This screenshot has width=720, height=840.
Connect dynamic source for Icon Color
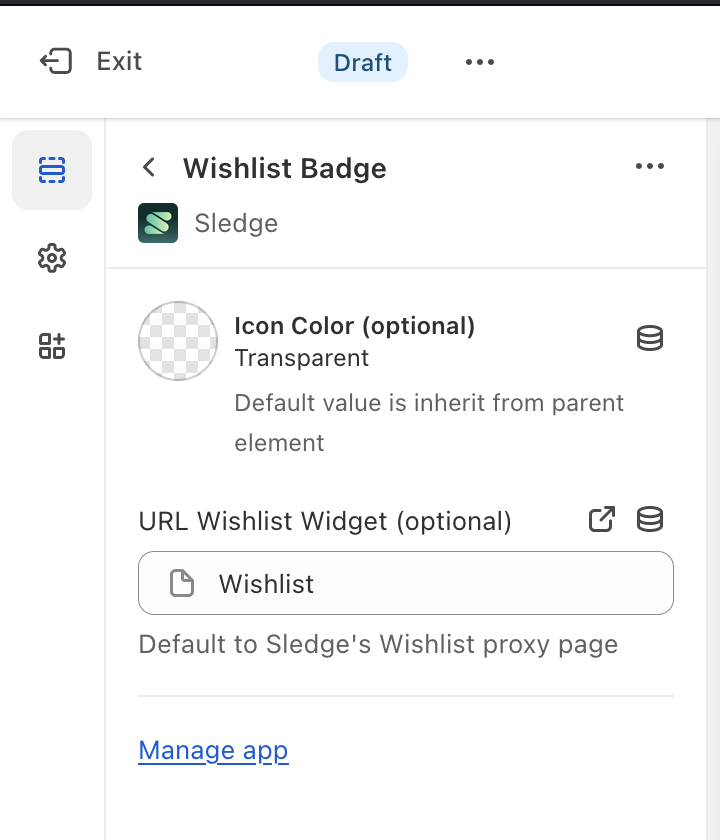(x=650, y=339)
